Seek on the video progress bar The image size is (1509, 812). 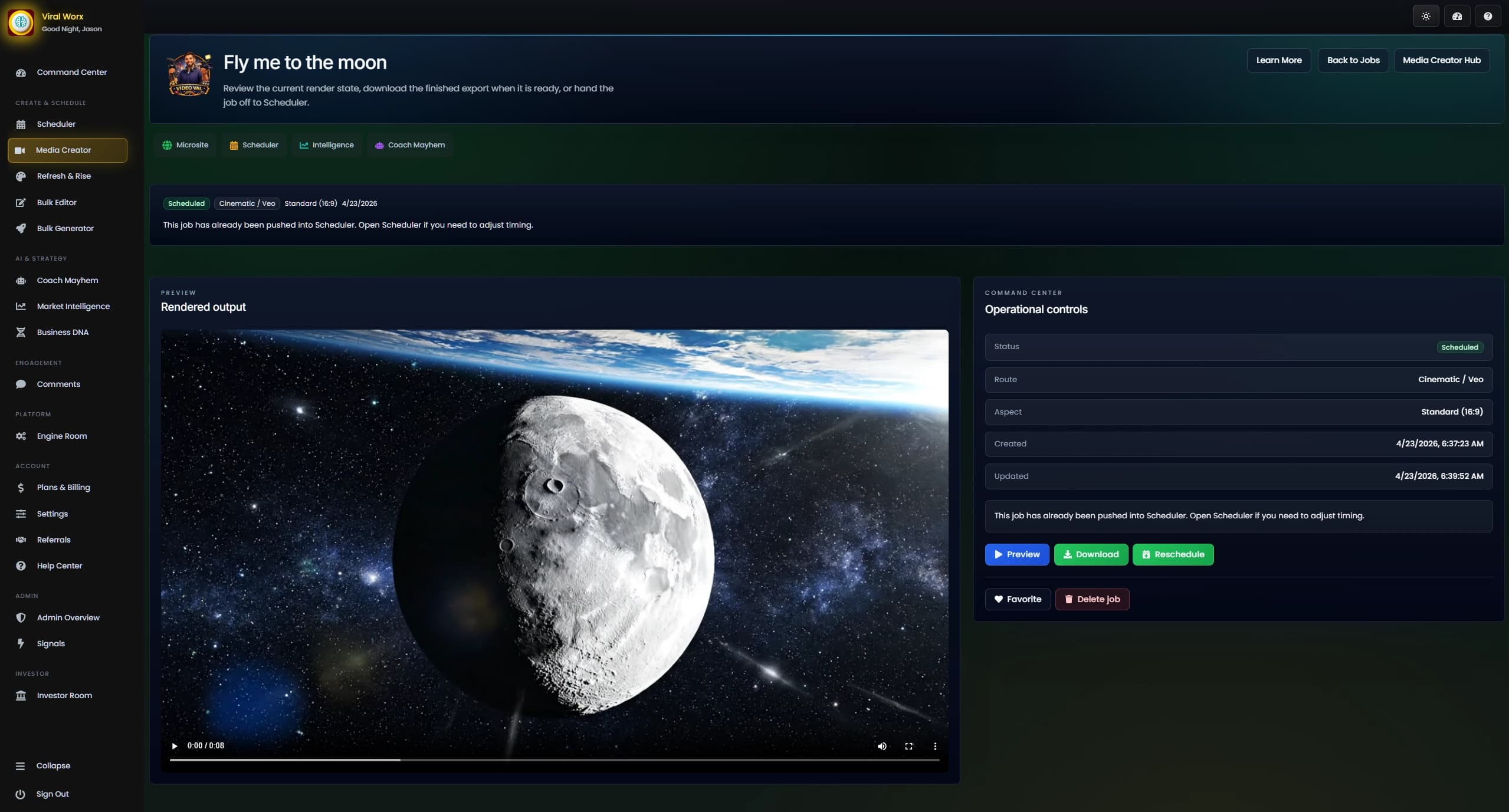point(555,760)
